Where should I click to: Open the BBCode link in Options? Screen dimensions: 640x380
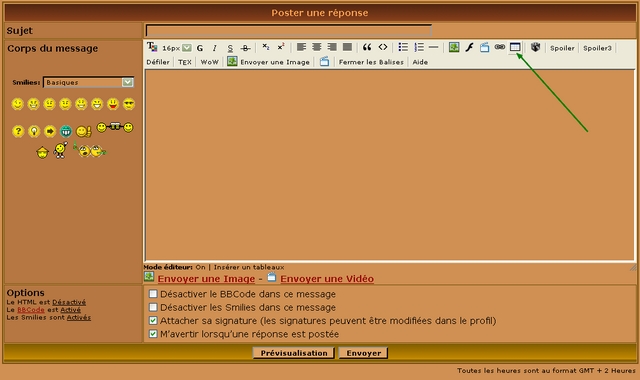click(31, 310)
